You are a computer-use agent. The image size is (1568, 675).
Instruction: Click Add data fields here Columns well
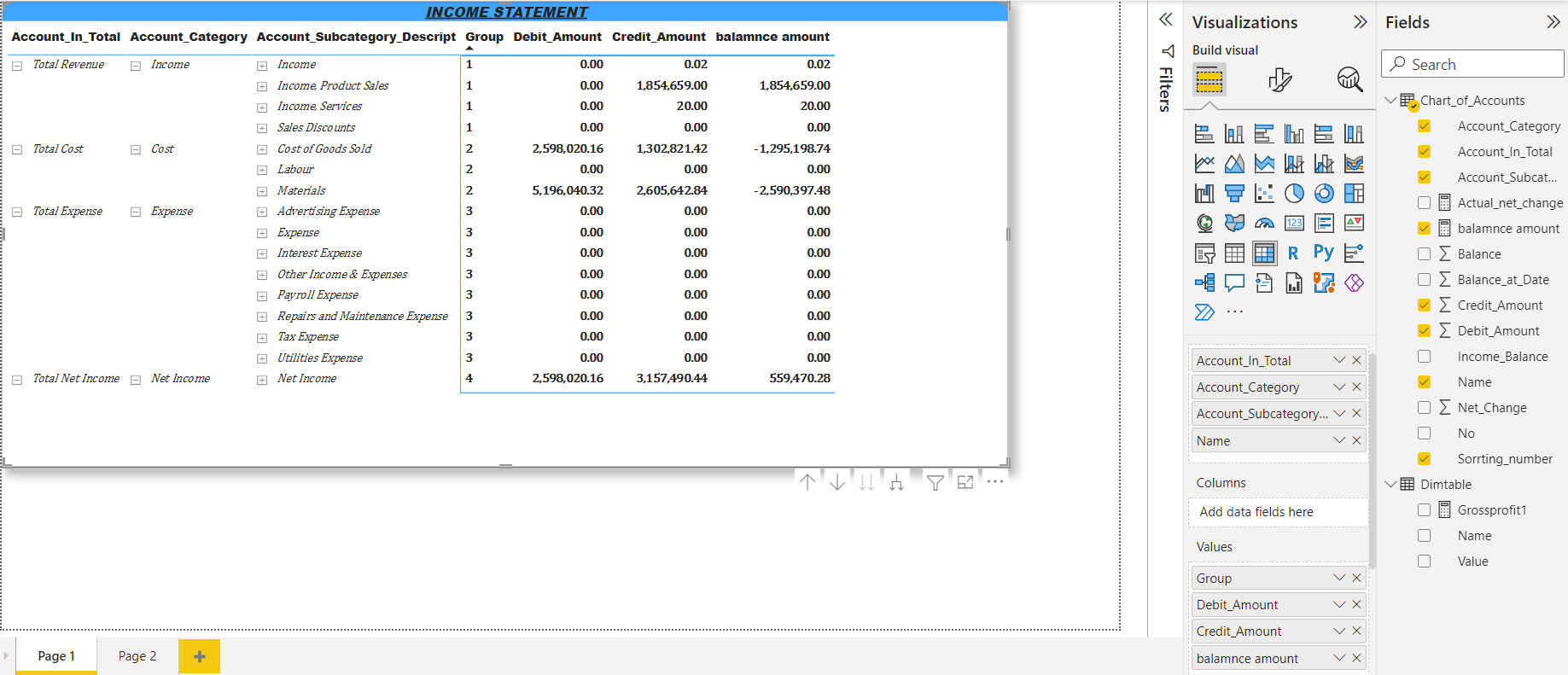pyautogui.click(x=1278, y=512)
